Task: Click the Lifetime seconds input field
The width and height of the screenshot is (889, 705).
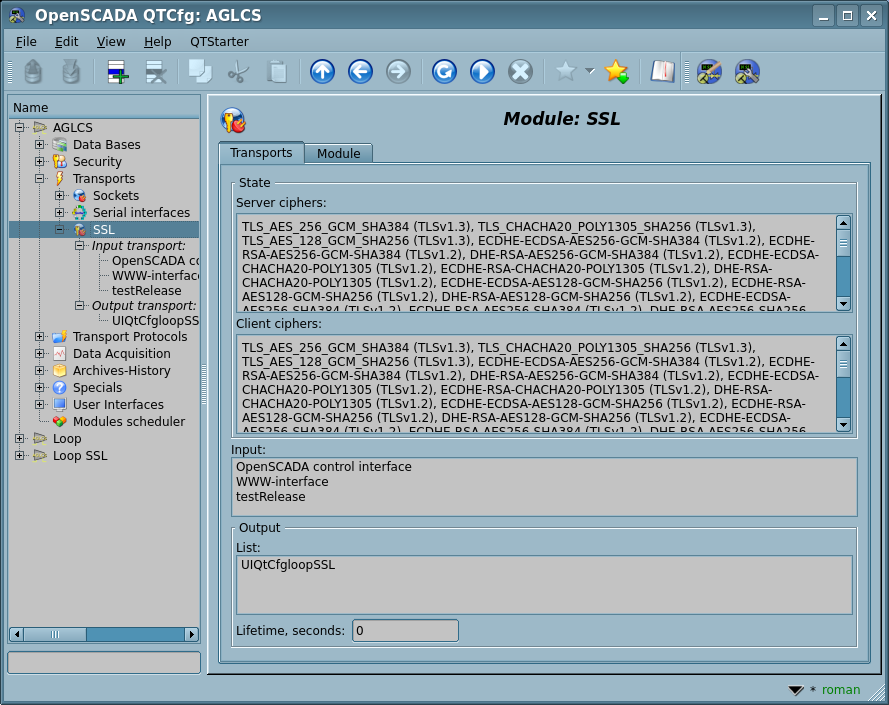Action: pos(405,630)
